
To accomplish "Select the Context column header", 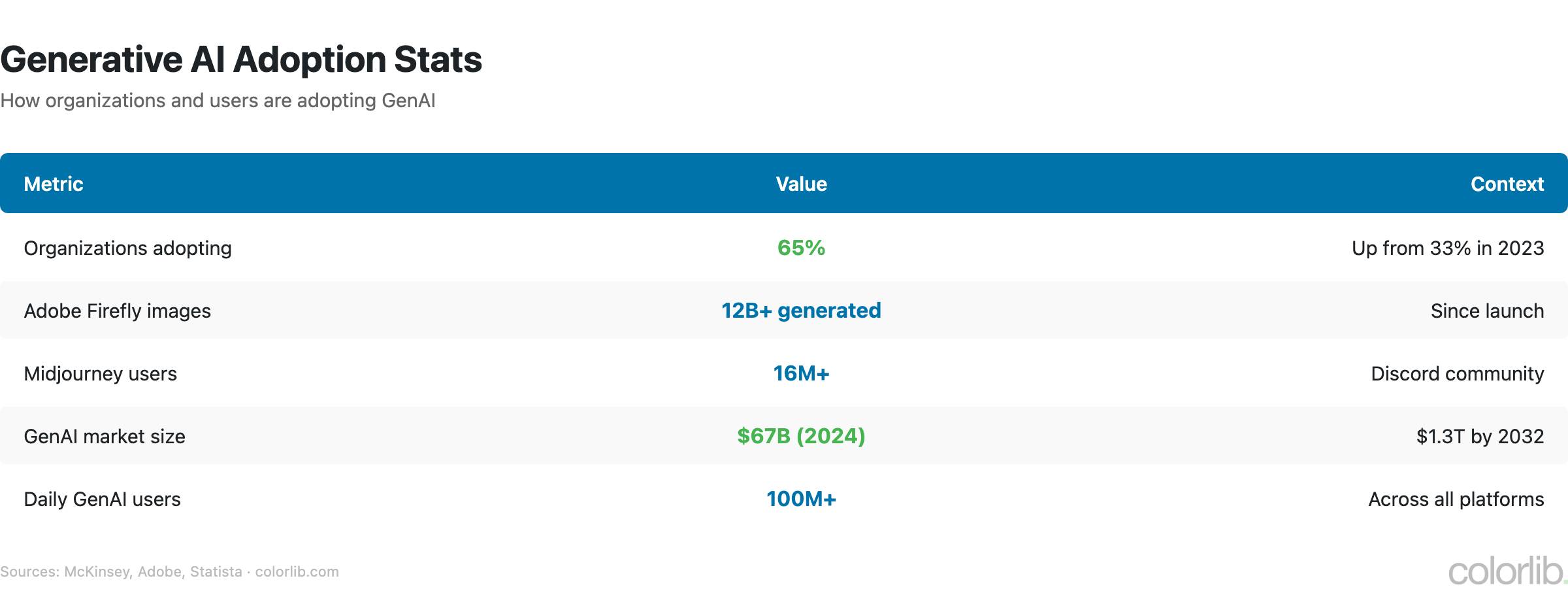I will pos(1507,184).
